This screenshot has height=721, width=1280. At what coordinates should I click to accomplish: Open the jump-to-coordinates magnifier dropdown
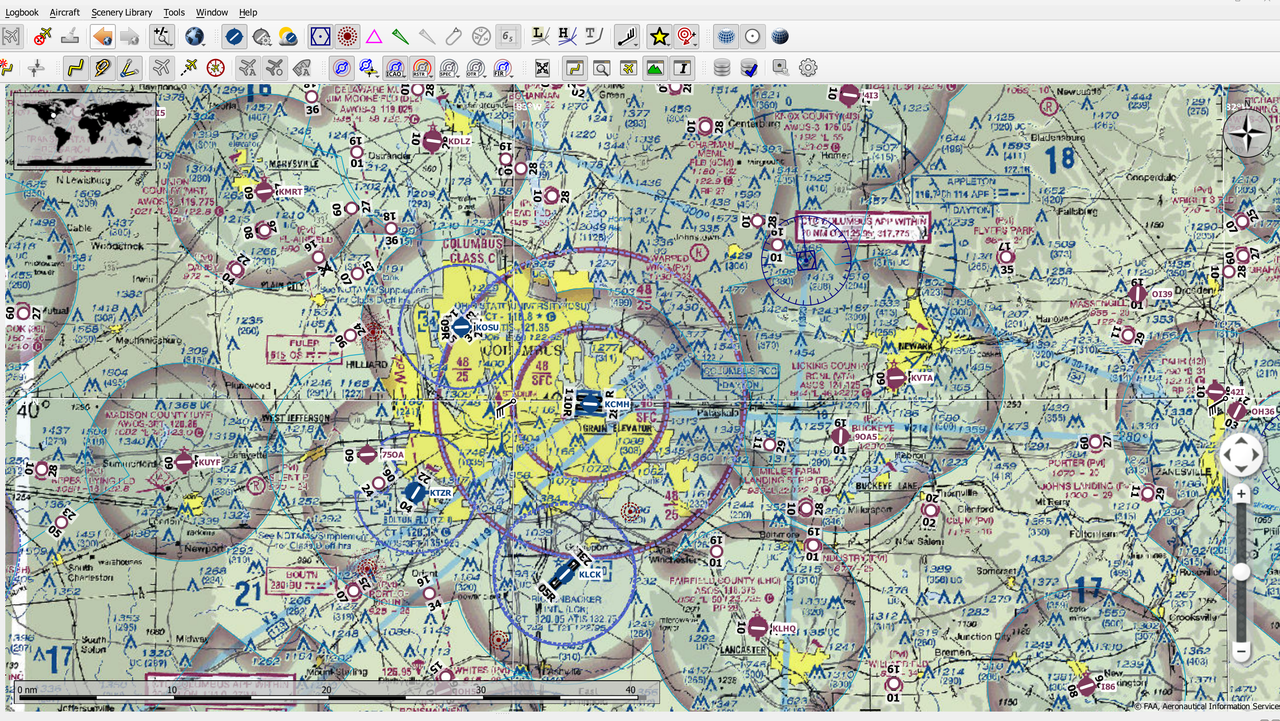click(162, 37)
